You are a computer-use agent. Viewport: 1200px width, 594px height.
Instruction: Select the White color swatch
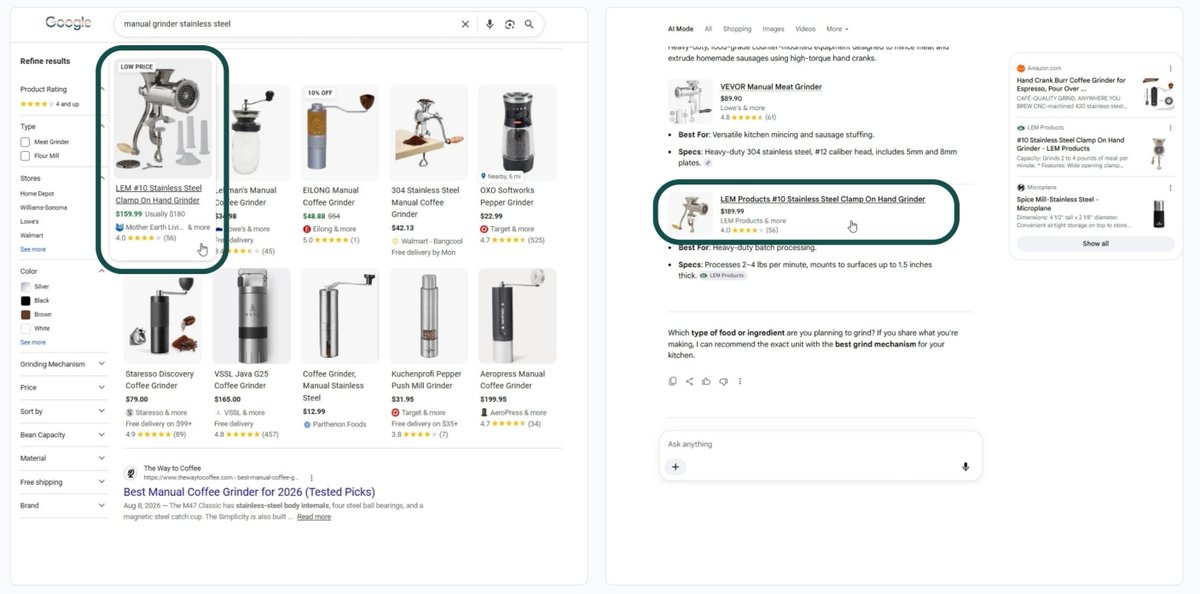point(25,328)
